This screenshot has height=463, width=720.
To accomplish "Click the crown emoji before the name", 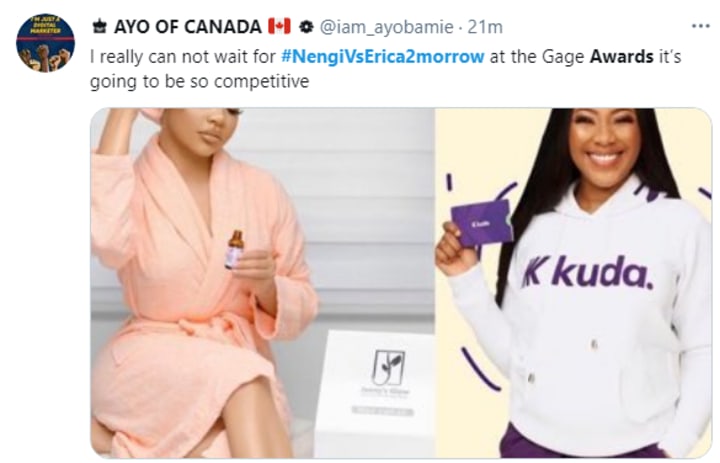I will pos(99,27).
